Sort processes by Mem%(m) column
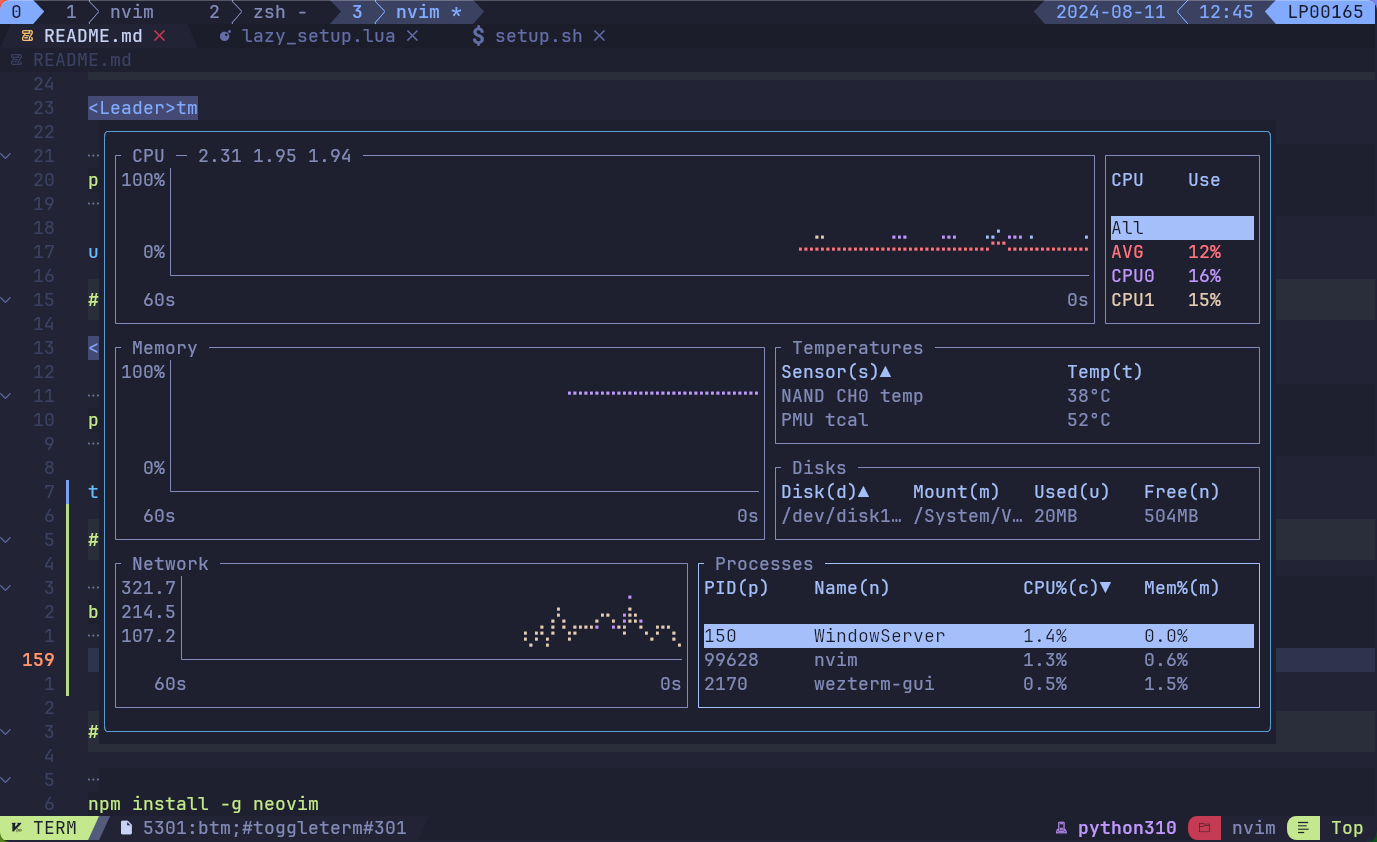Viewport: 1377px width, 842px height. tap(1182, 588)
